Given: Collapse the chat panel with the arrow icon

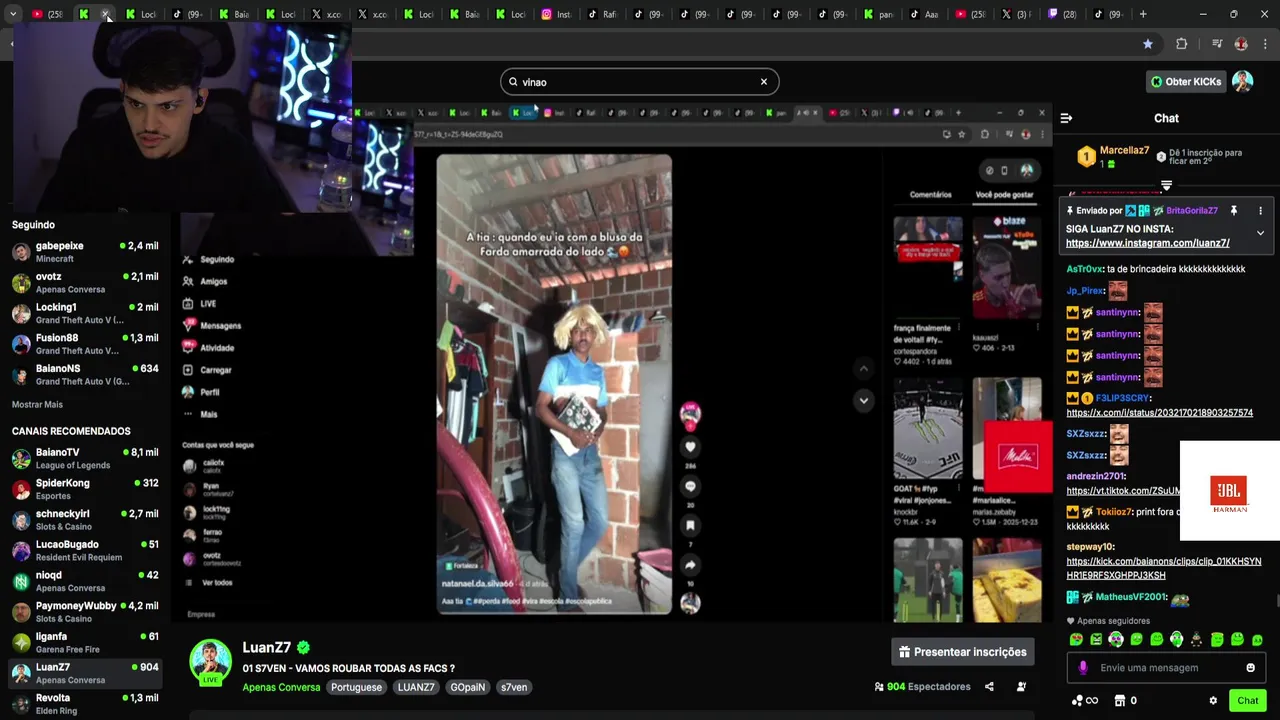Looking at the screenshot, I should (x=1066, y=118).
